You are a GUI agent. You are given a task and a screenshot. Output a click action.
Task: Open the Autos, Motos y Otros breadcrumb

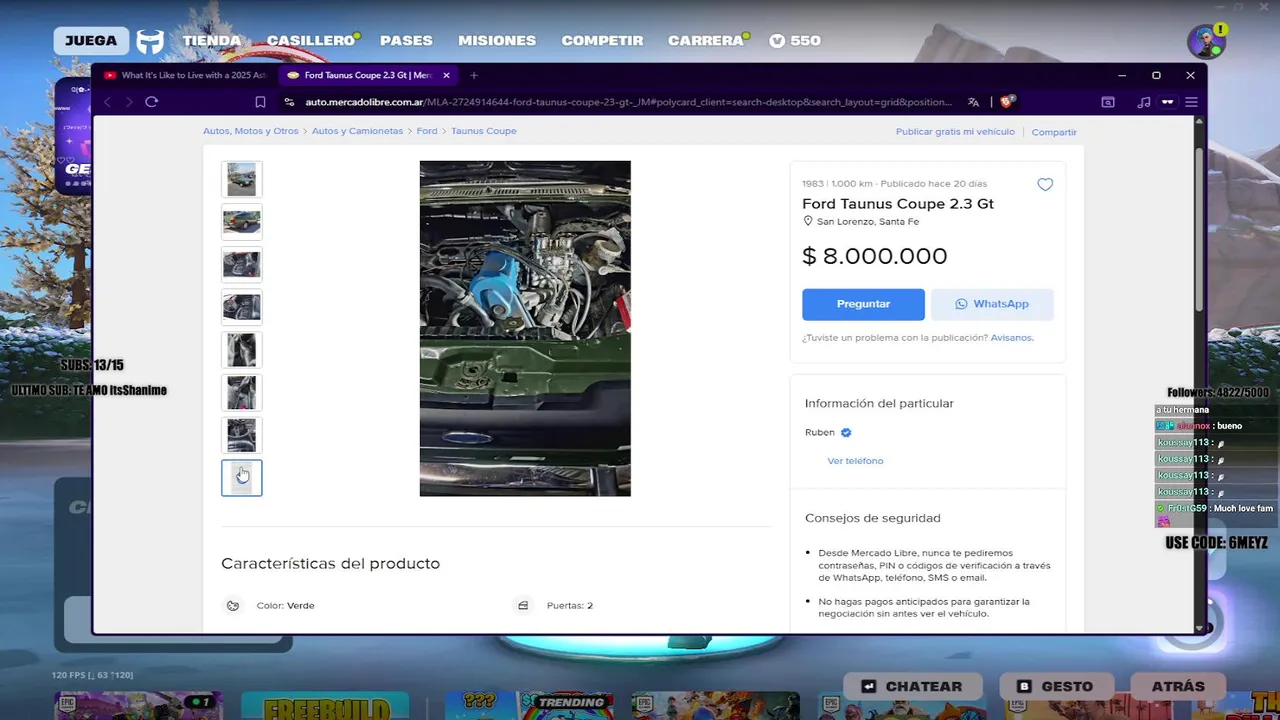click(x=251, y=131)
